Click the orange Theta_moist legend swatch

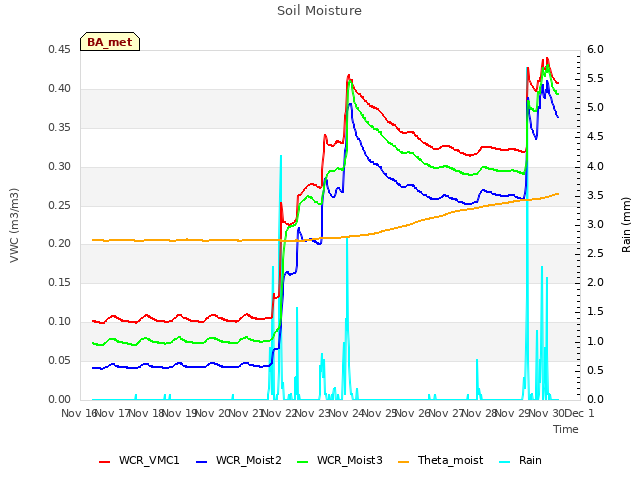403,462
